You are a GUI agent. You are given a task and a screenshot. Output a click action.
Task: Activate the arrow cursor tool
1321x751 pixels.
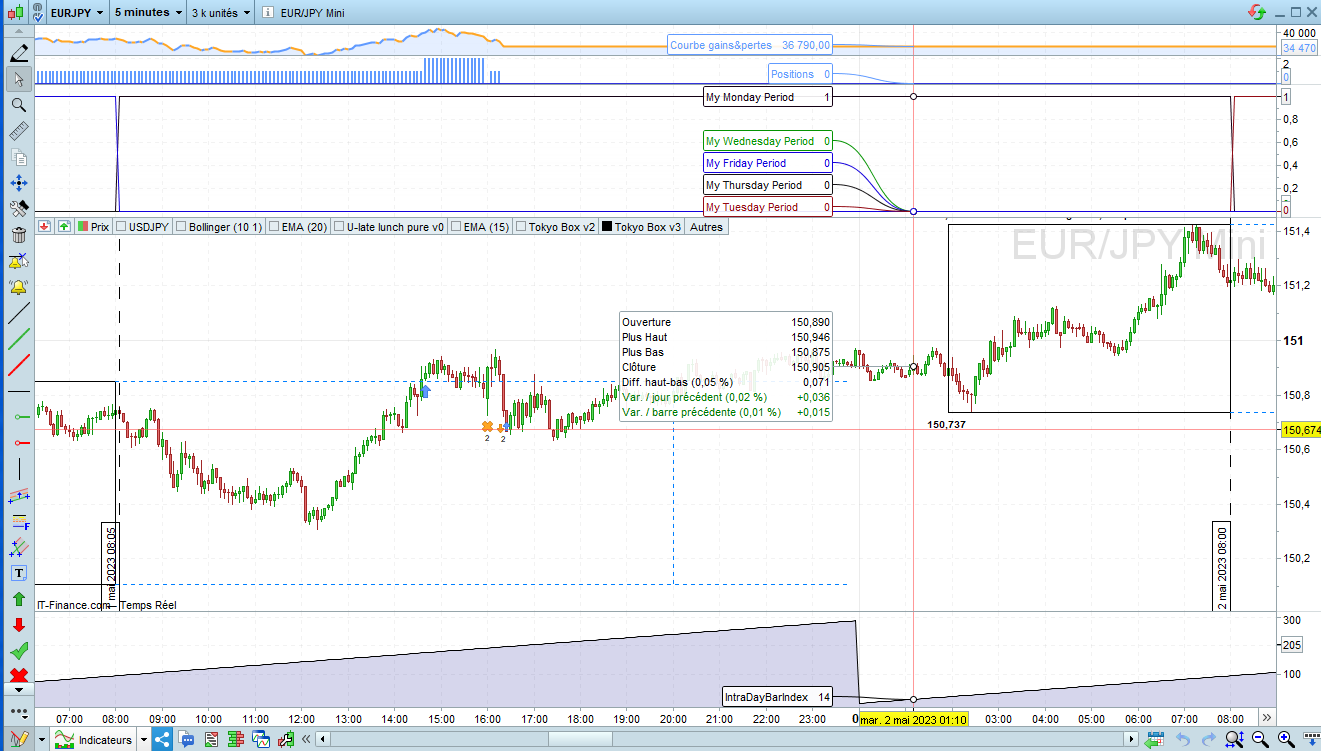point(18,79)
